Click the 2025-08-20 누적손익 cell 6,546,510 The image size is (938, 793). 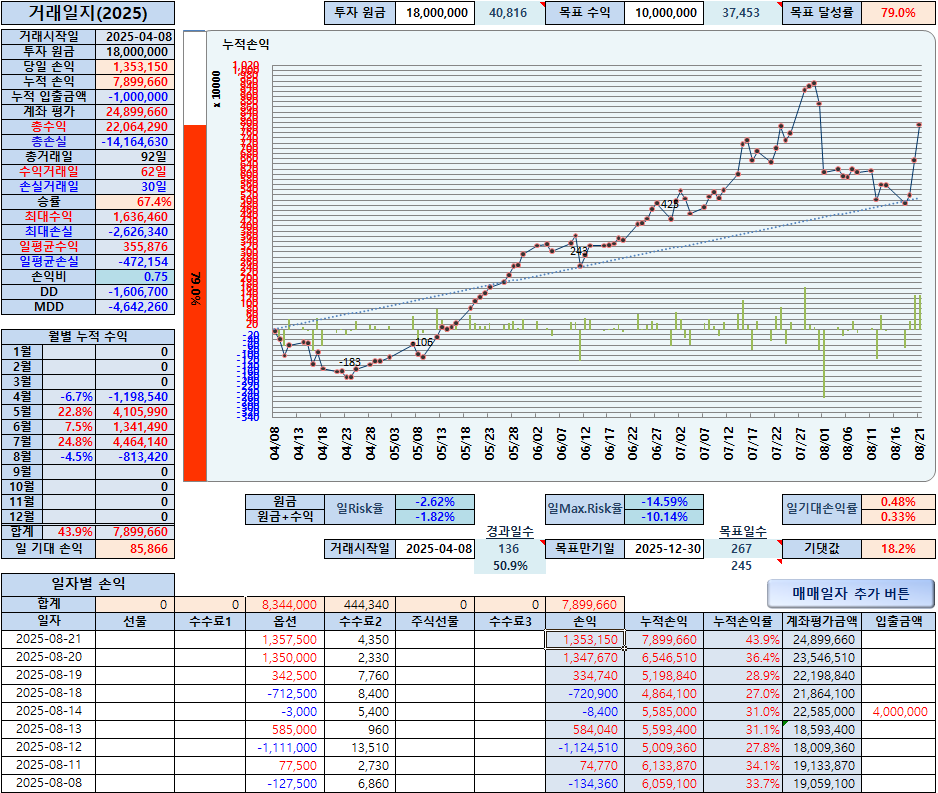tap(664, 657)
